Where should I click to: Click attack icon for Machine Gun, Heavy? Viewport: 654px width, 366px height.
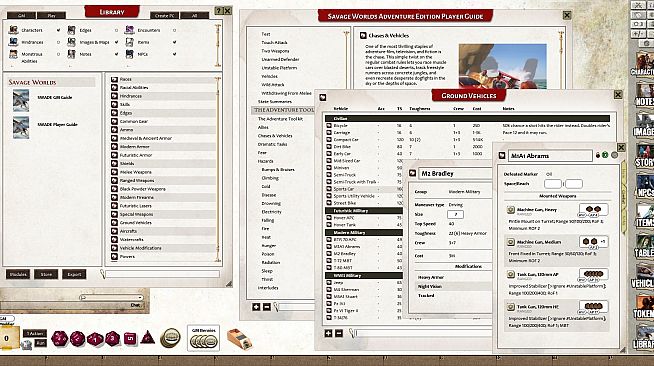(511, 210)
